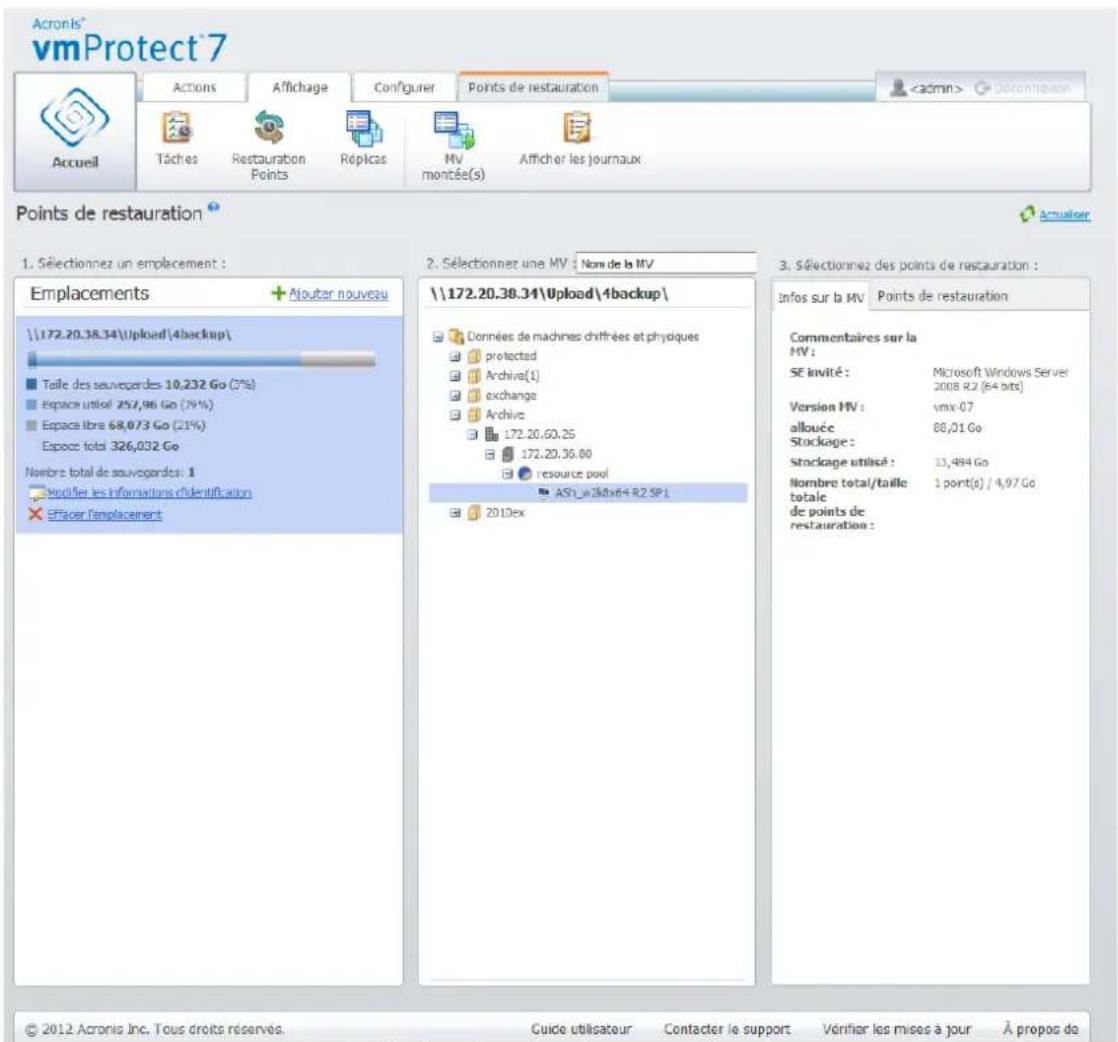Click the edit credentials icon
The height and width of the screenshot is (1042, 1118).
(x=36, y=493)
